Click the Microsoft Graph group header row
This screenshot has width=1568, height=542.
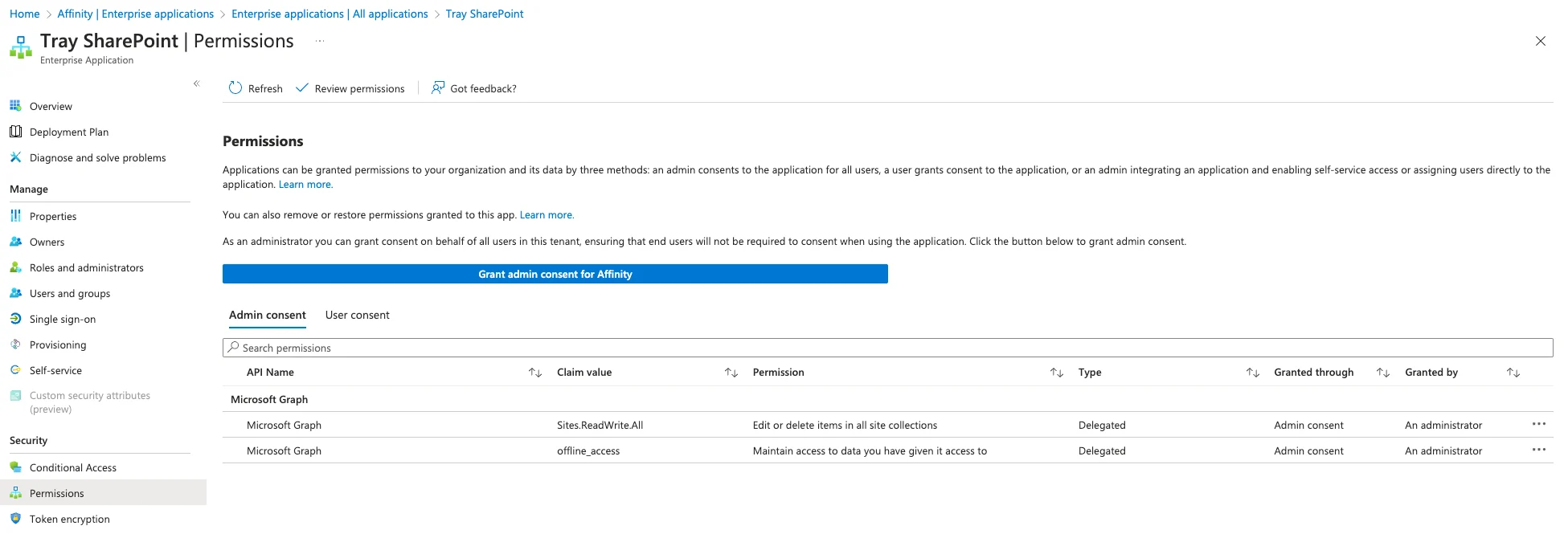[x=887, y=399]
